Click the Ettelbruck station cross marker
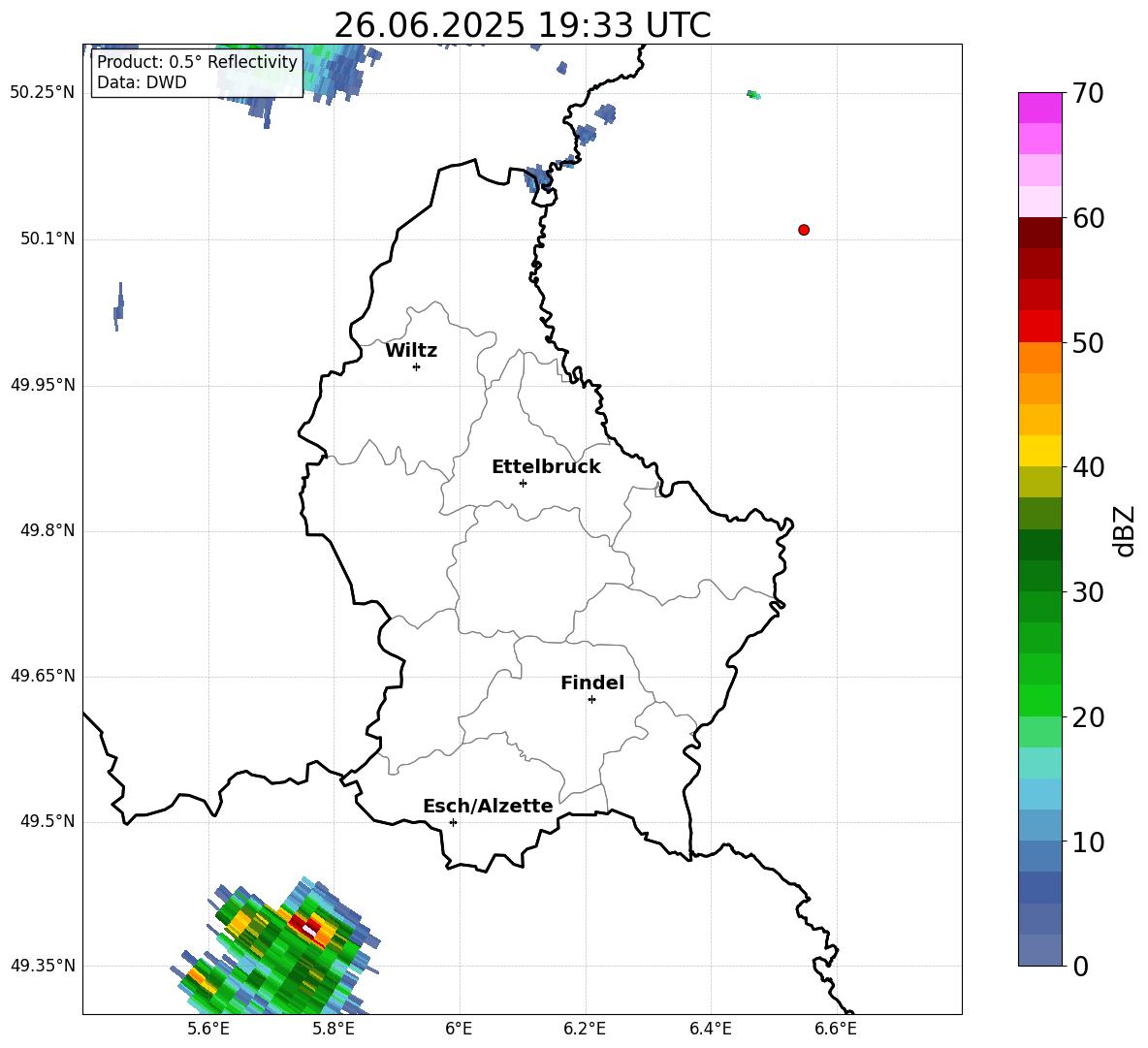 coord(523,483)
